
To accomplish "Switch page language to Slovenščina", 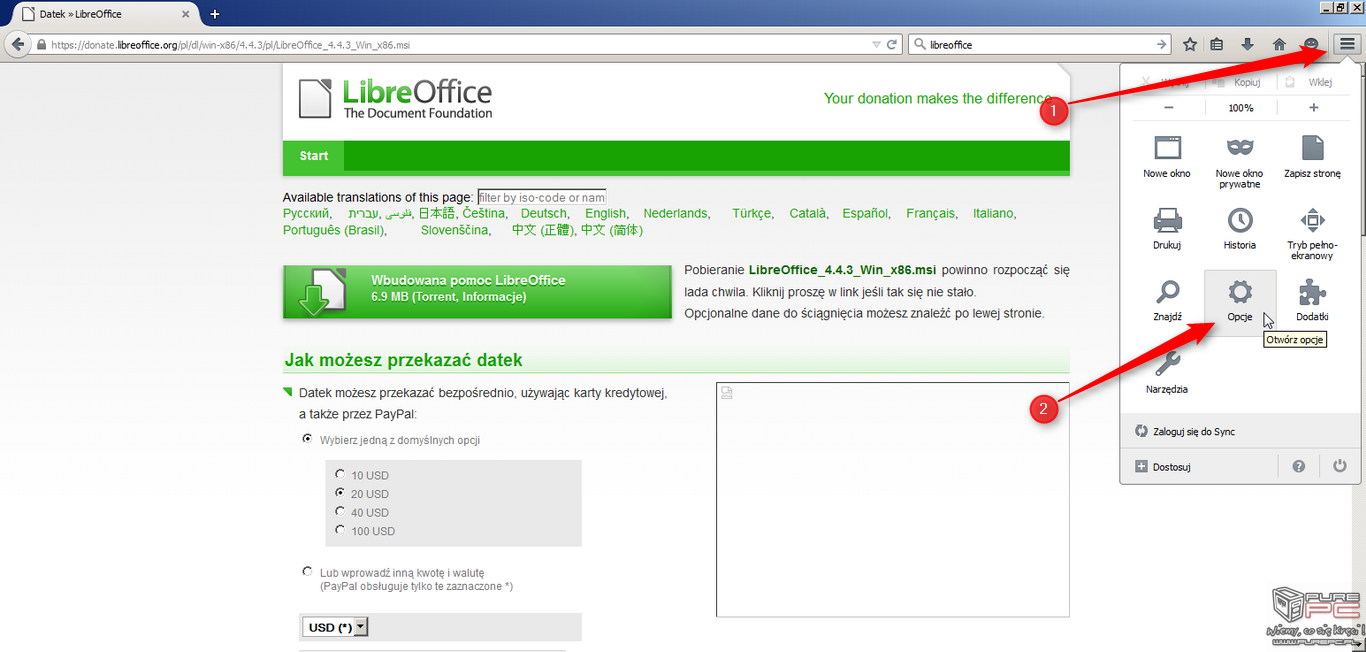I will click(454, 231).
